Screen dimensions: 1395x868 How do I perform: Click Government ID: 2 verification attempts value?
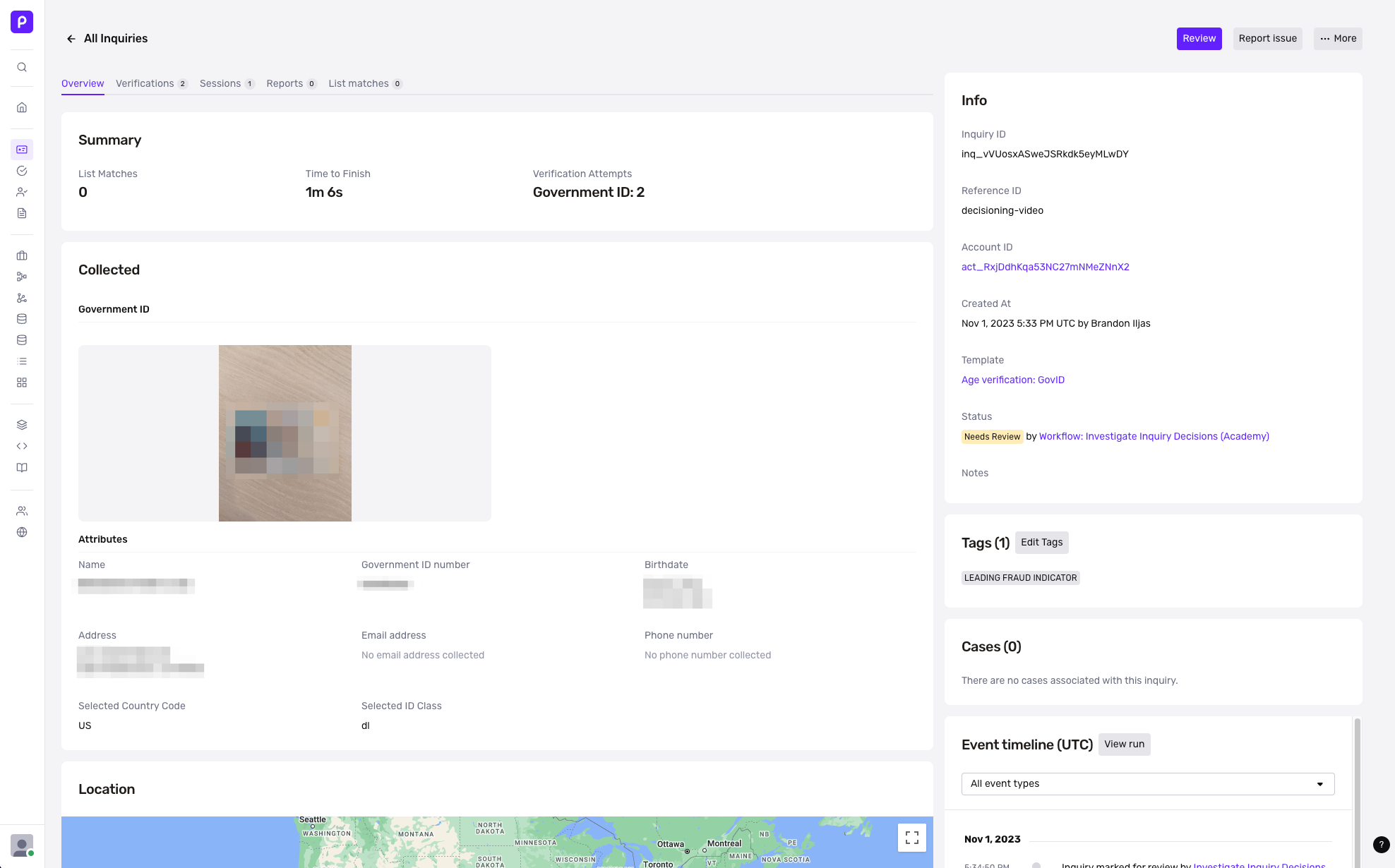click(588, 192)
